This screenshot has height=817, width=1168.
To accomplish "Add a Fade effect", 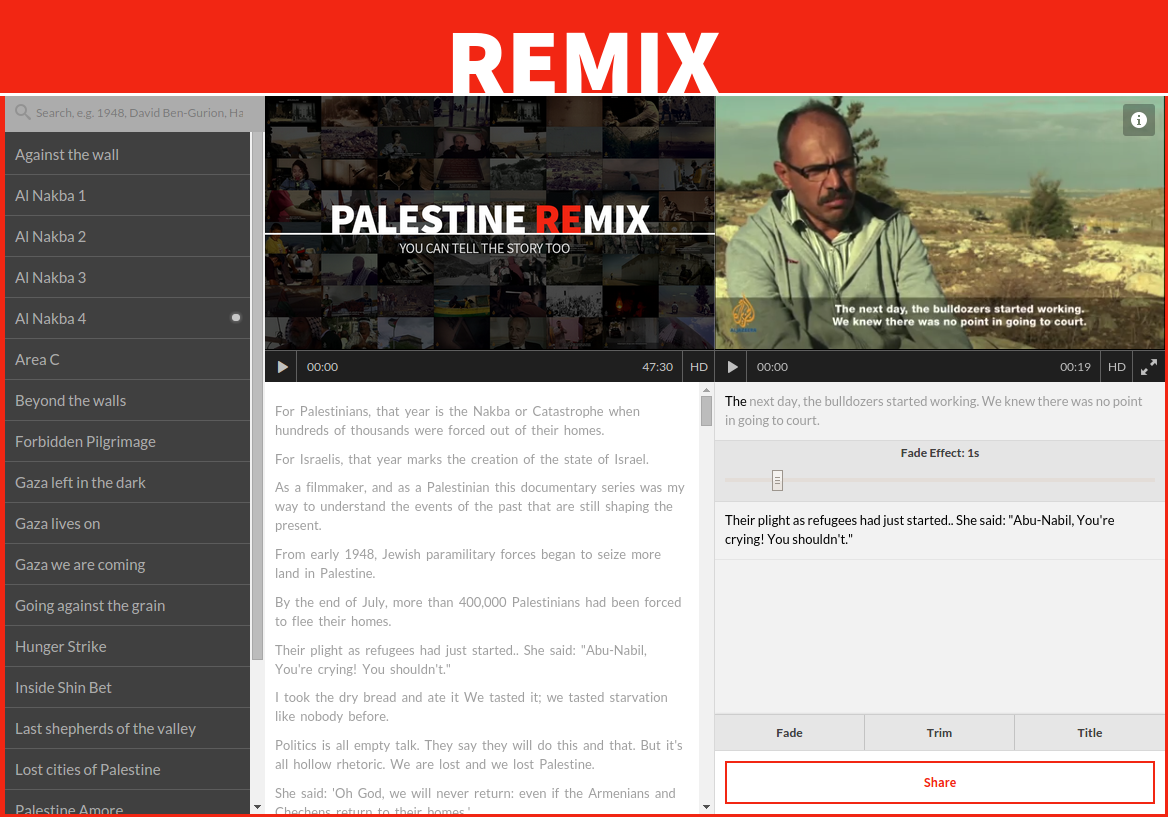I will (789, 733).
